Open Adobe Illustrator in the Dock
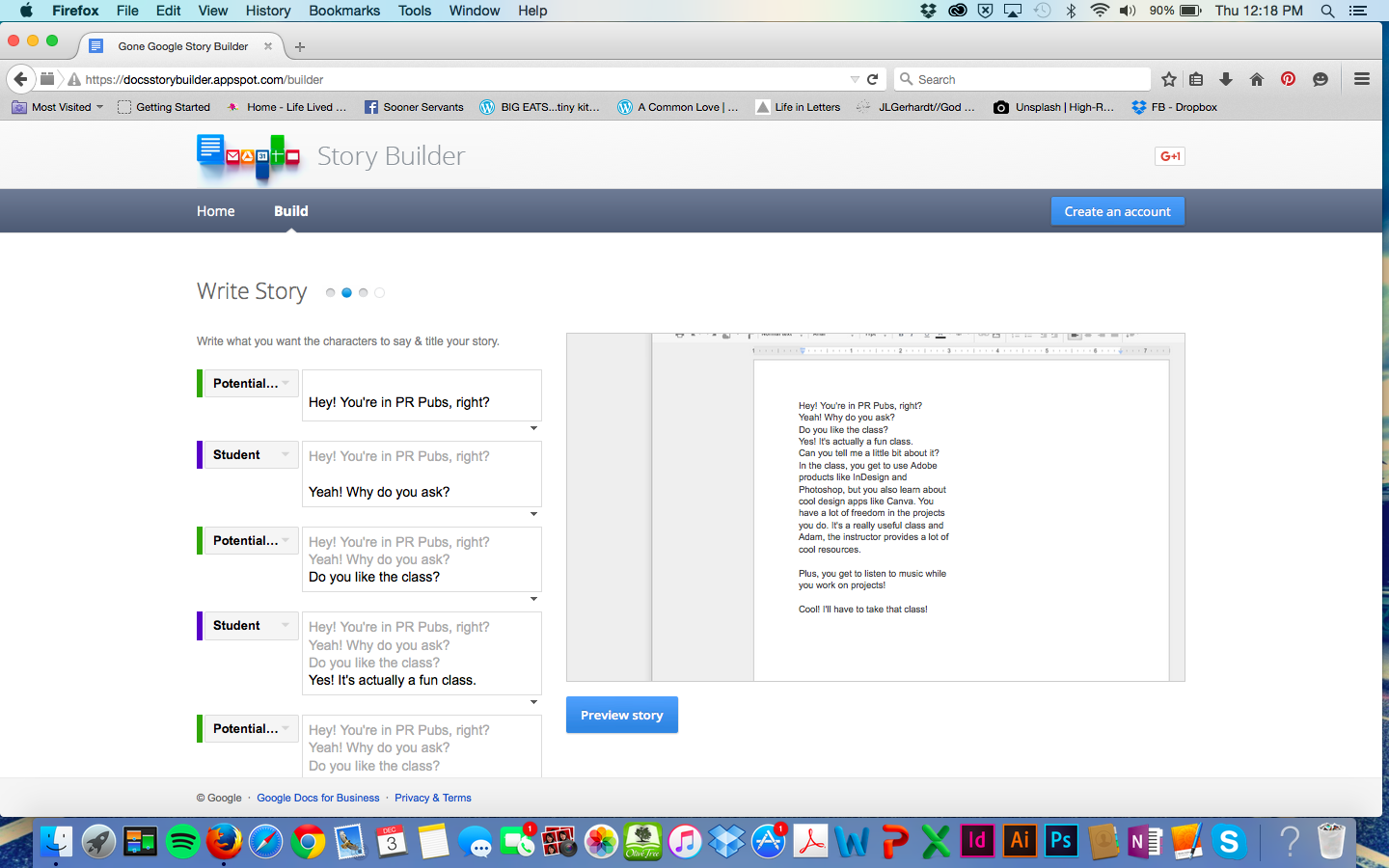Image resolution: width=1389 pixels, height=868 pixels. click(x=1020, y=840)
